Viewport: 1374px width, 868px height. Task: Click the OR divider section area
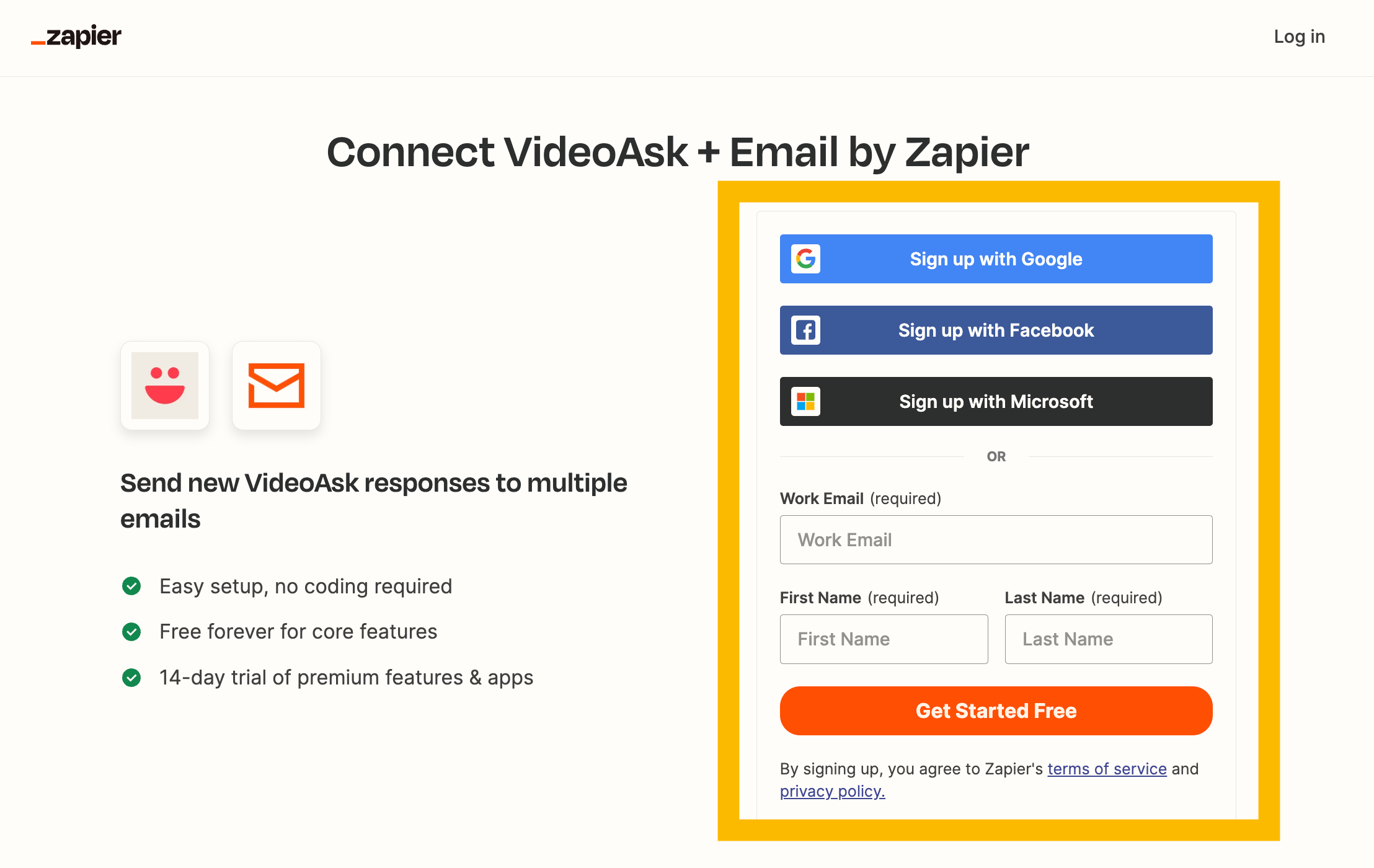[x=997, y=456]
